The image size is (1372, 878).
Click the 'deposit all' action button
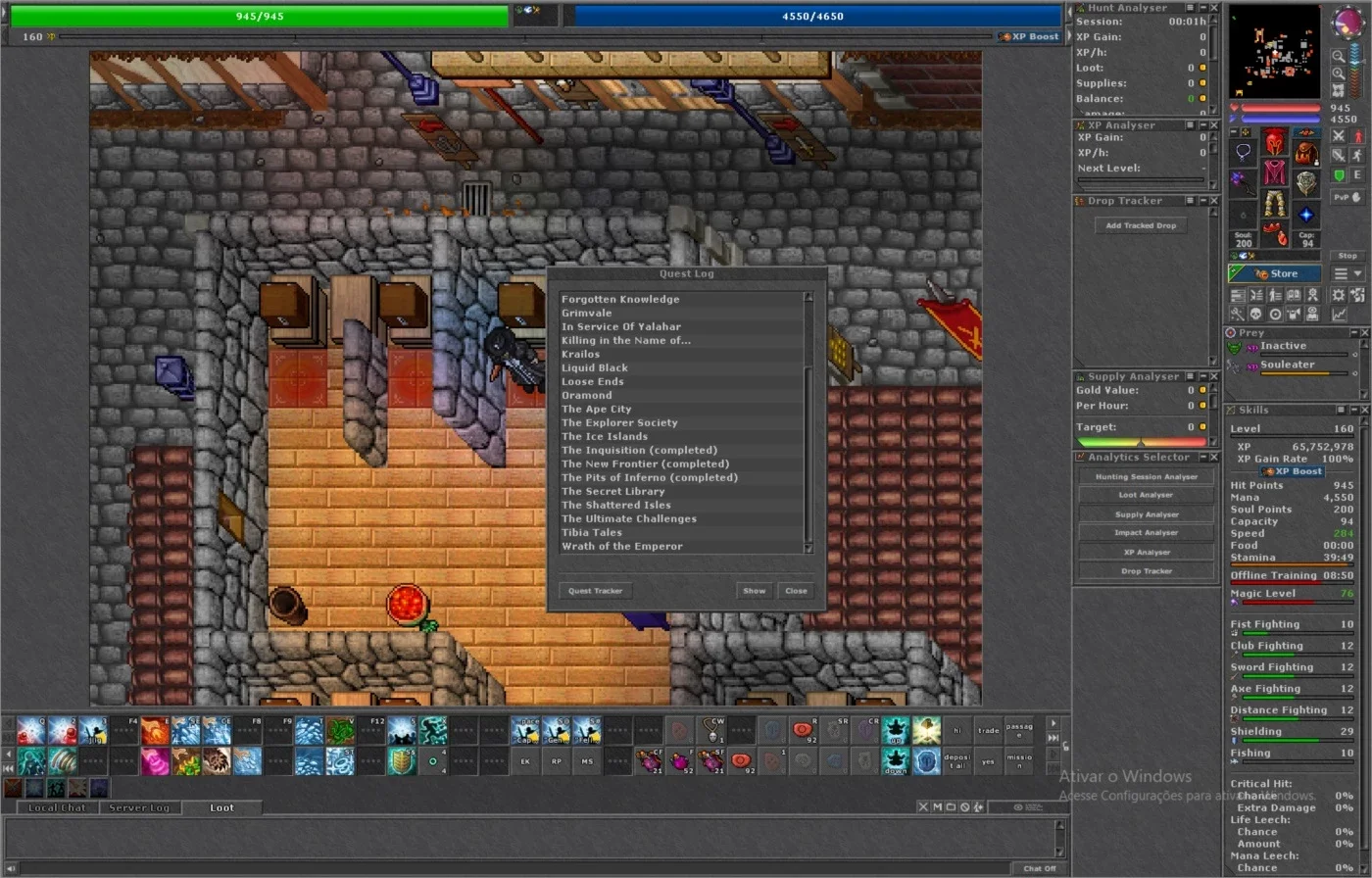coord(957,761)
